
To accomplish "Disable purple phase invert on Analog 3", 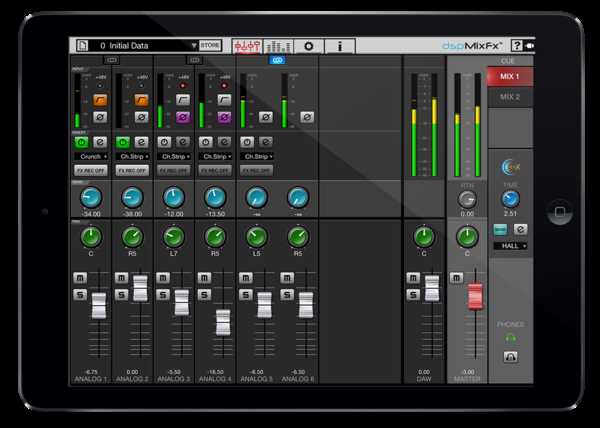I will point(183,117).
